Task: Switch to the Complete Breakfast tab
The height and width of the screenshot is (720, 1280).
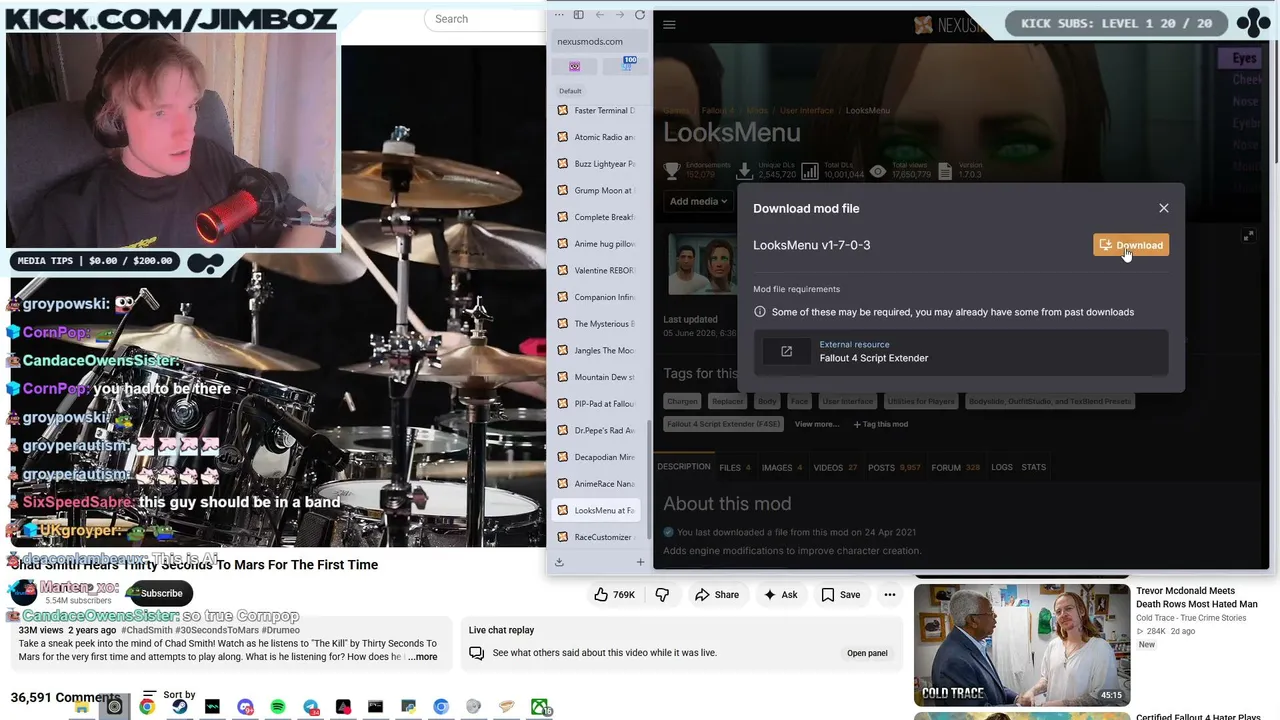Action: tap(598, 217)
